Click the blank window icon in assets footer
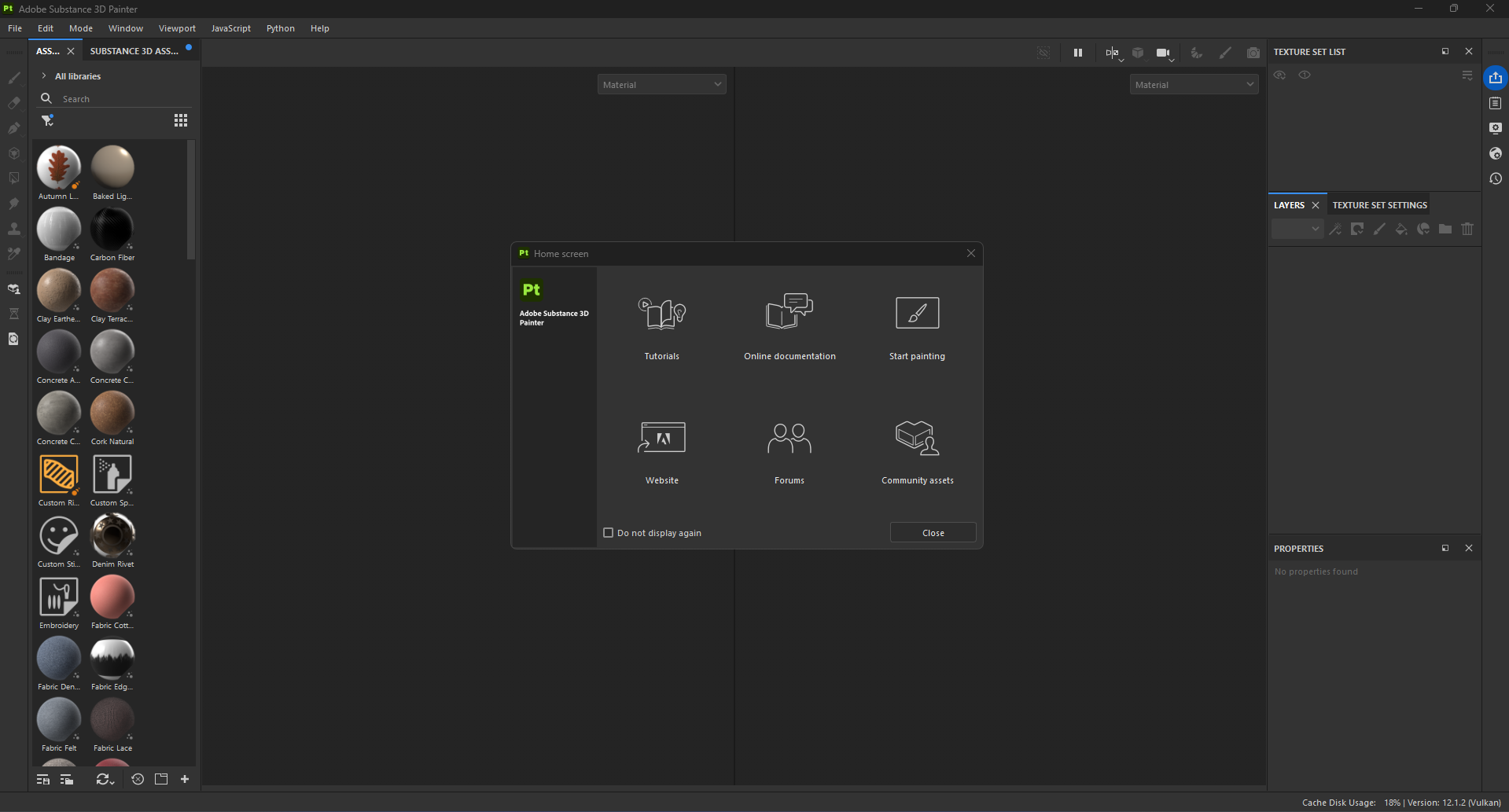 point(161,779)
